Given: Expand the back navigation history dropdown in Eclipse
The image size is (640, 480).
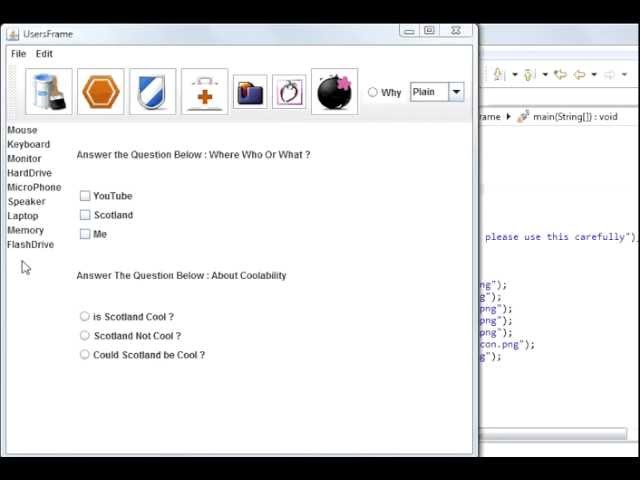Looking at the screenshot, I should (x=594, y=74).
